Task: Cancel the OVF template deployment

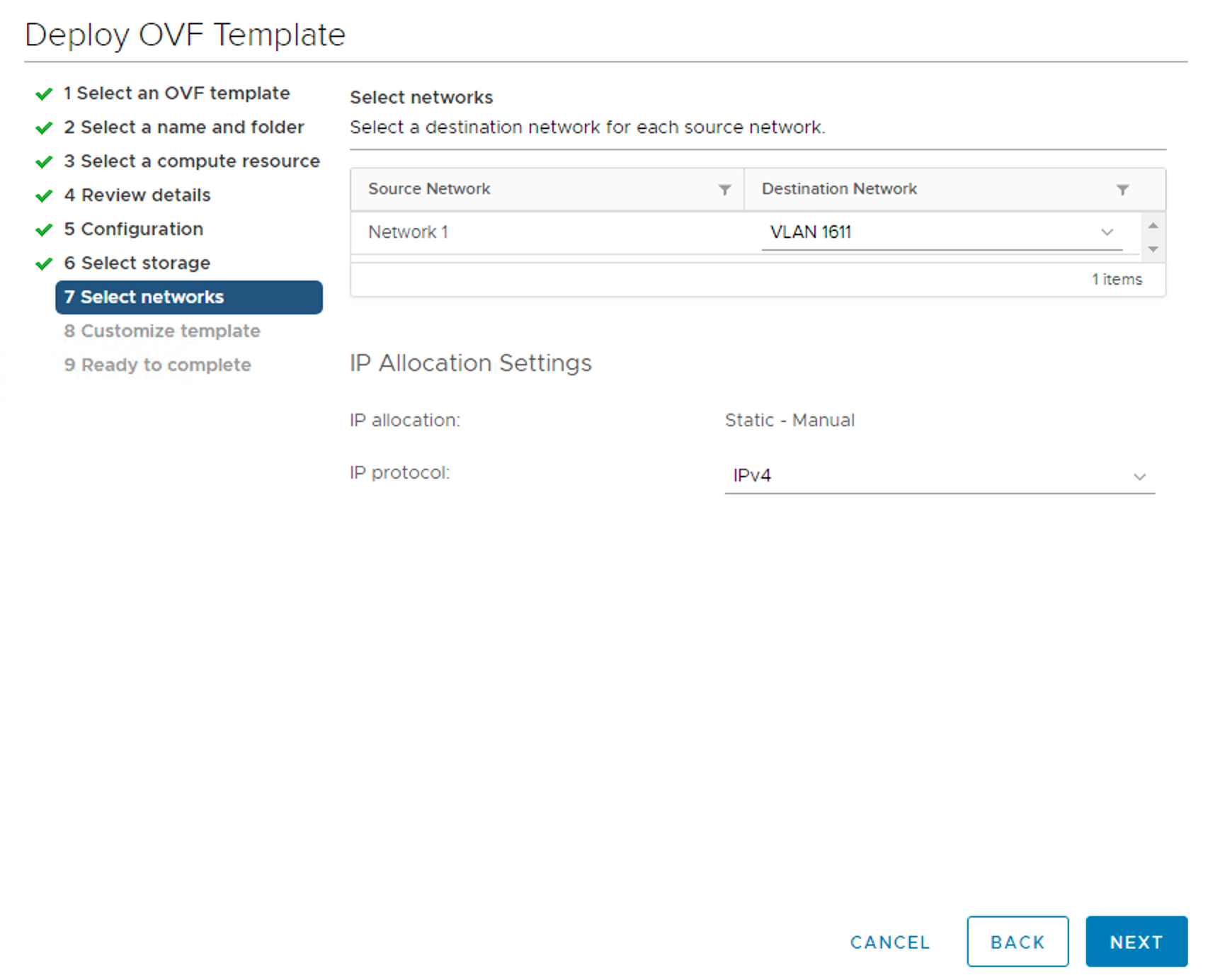Action: [889, 942]
